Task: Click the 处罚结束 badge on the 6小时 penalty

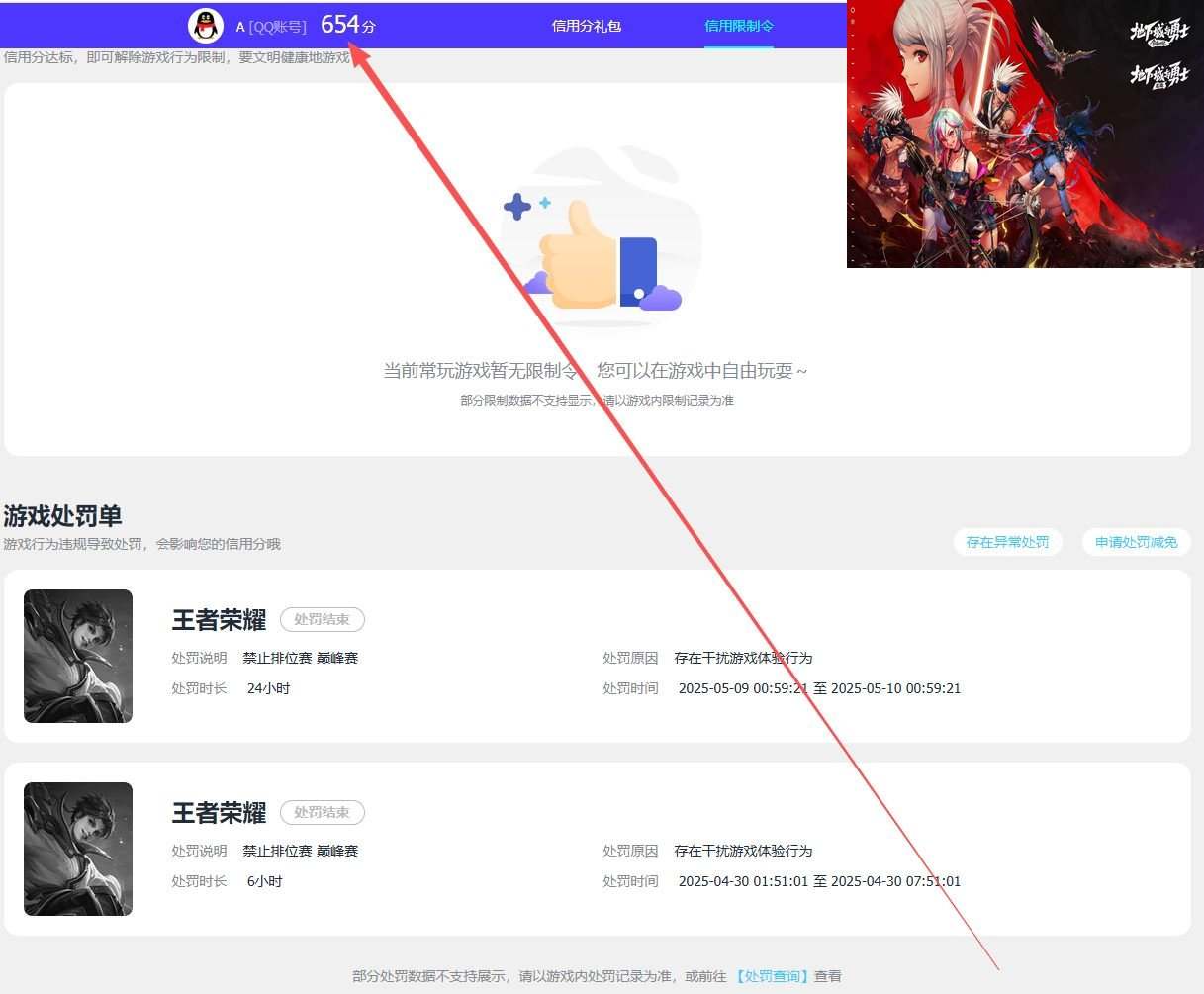Action: pyautogui.click(x=323, y=812)
